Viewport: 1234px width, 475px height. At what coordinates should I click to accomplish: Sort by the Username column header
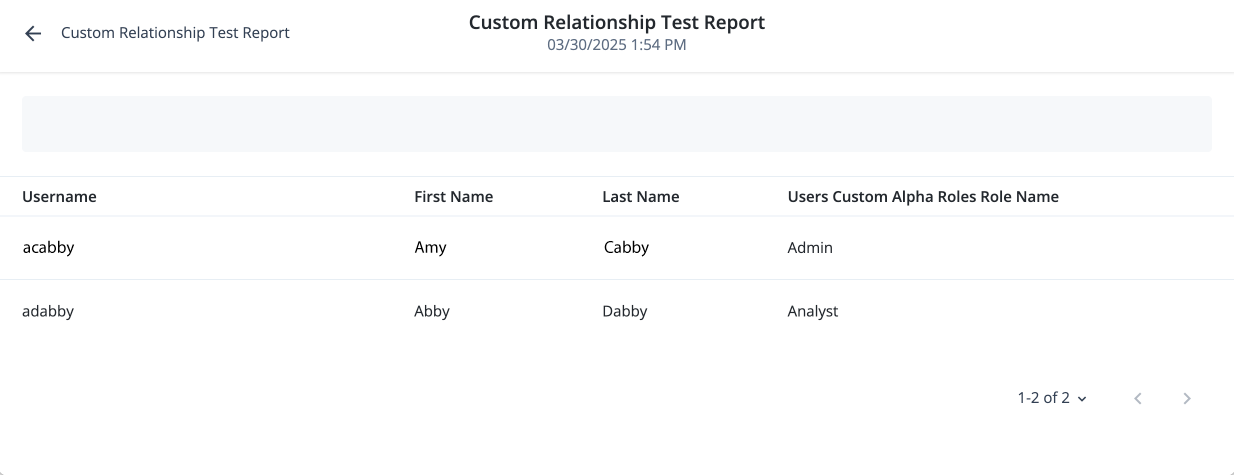click(x=59, y=197)
